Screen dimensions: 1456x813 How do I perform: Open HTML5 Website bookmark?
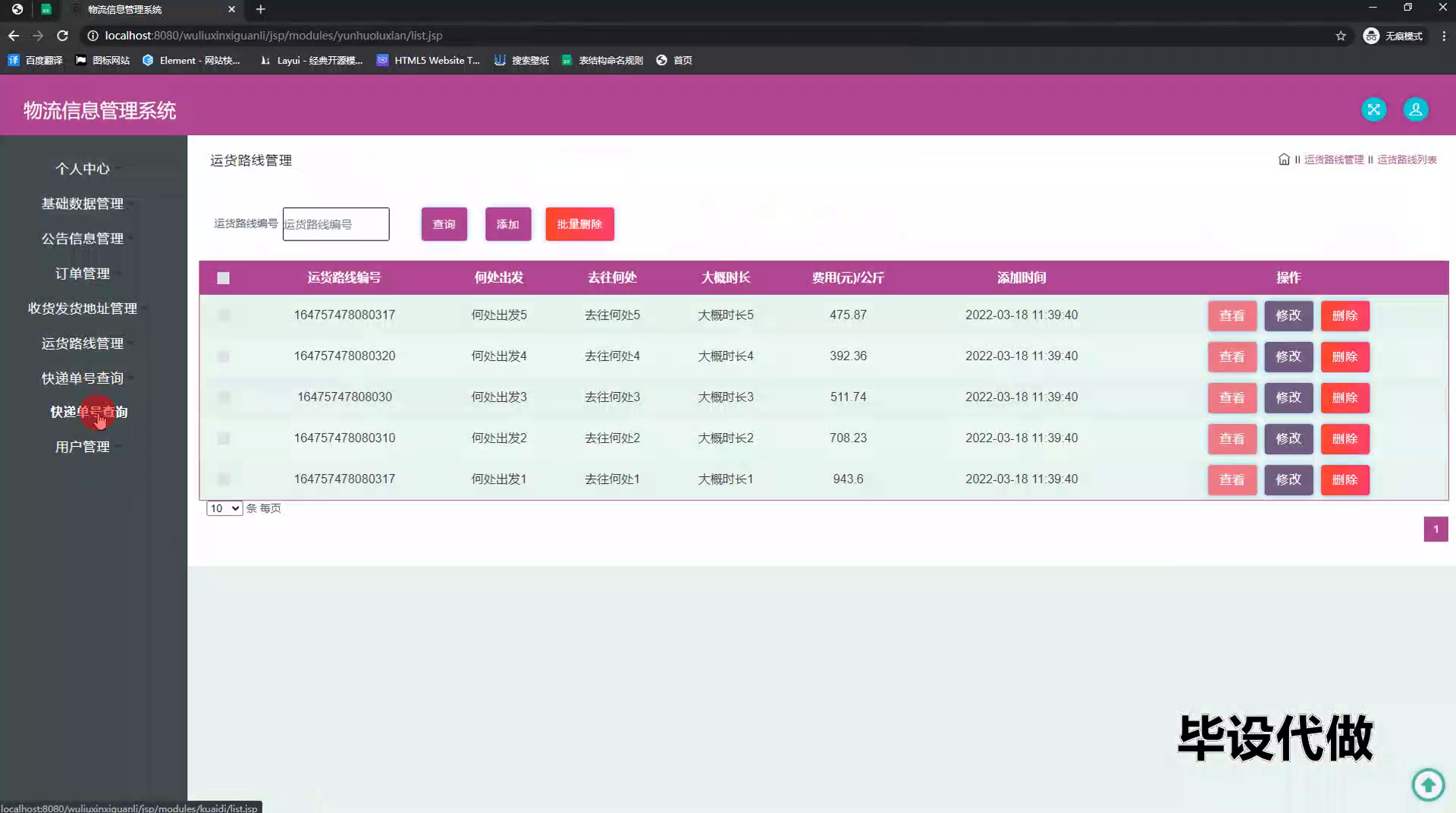428,60
